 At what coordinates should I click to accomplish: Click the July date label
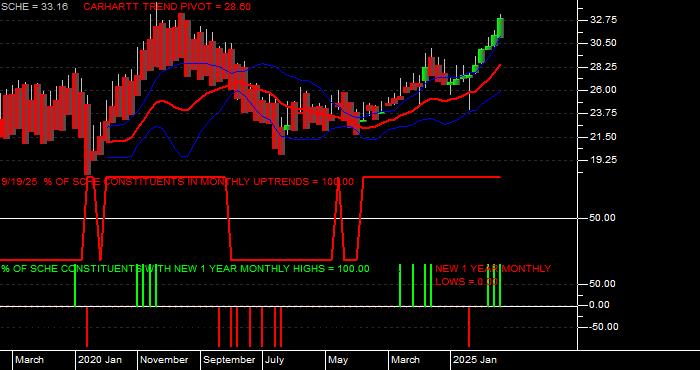pyautogui.click(x=275, y=360)
